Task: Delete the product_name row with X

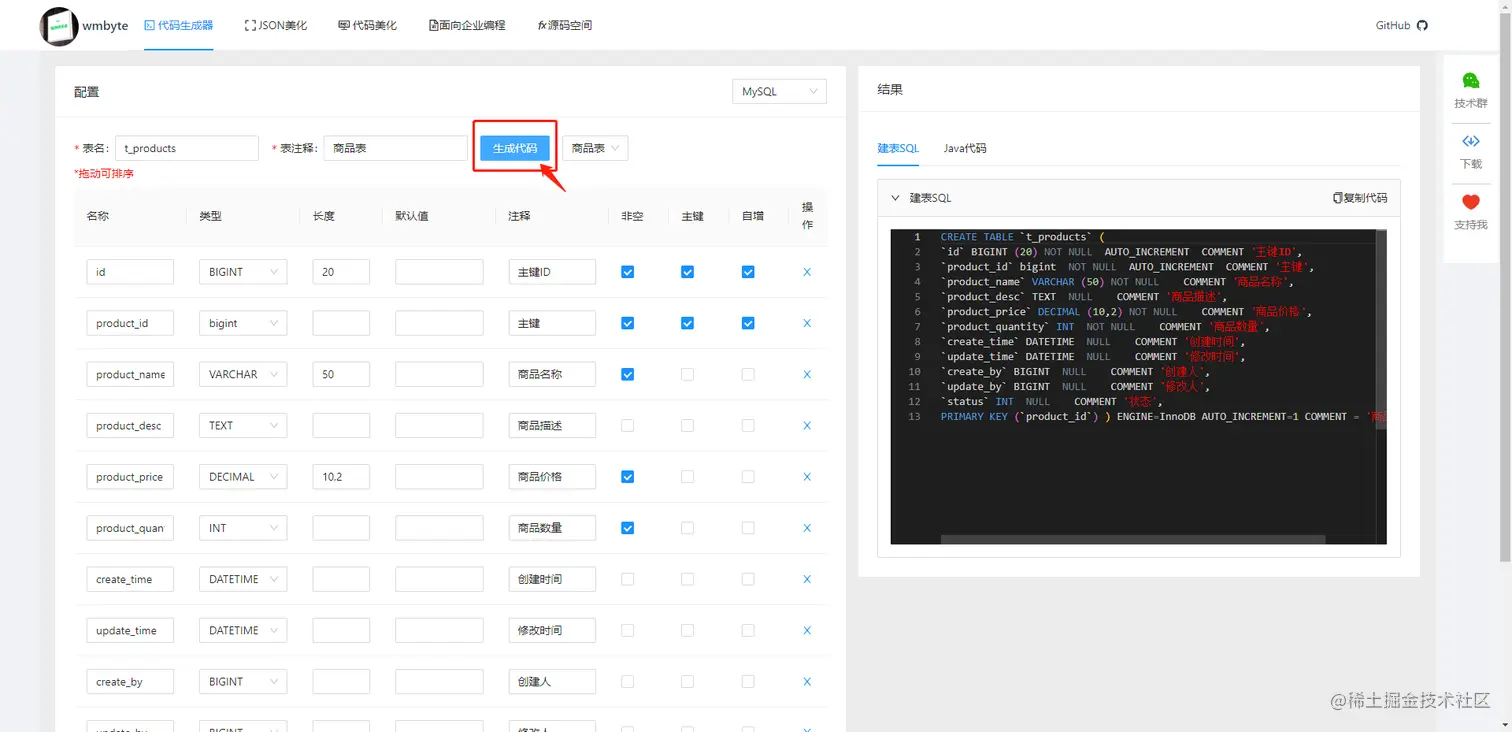Action: click(807, 374)
